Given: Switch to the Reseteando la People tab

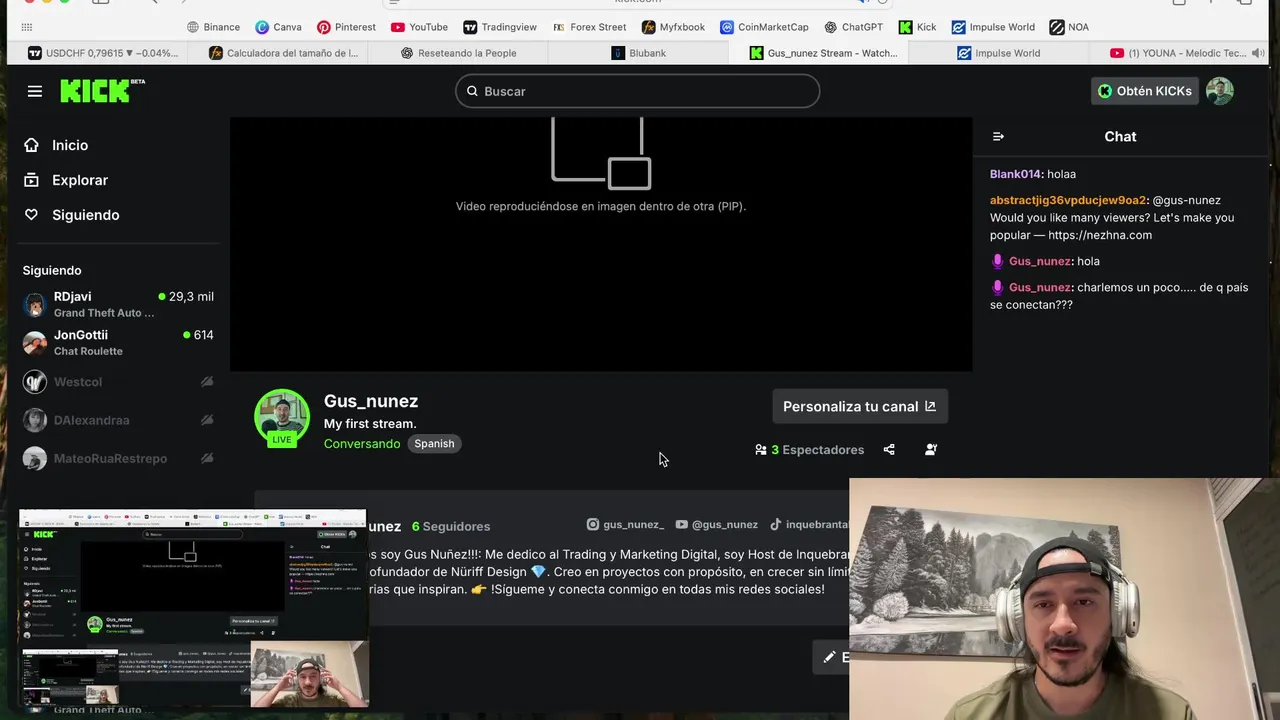Looking at the screenshot, I should [459, 53].
